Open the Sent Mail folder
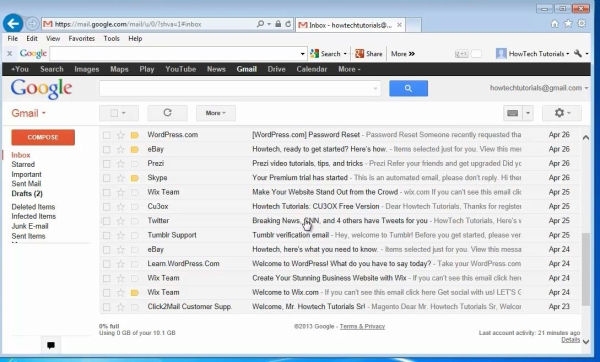Viewport: 600px width, 362px height. [x=26, y=184]
